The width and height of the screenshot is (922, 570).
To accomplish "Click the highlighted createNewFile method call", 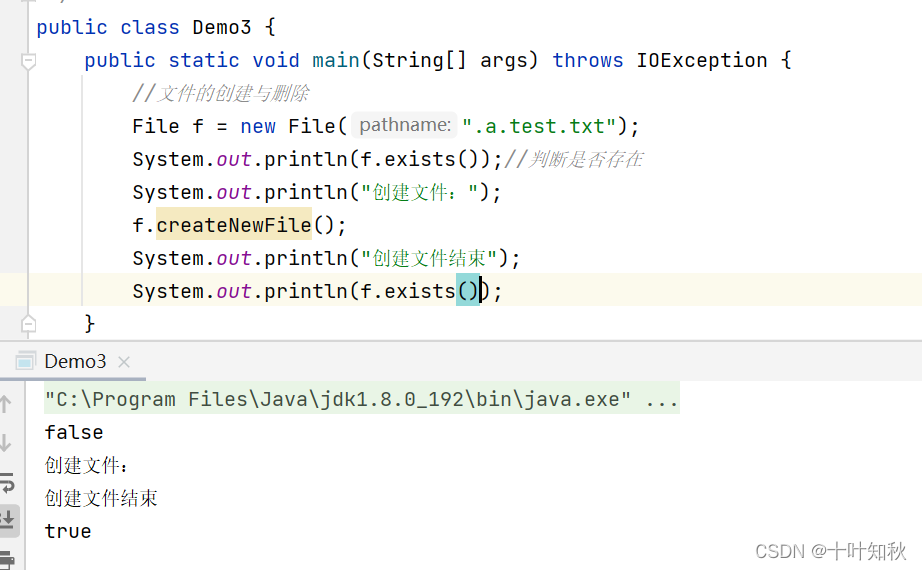I will click(x=233, y=225).
